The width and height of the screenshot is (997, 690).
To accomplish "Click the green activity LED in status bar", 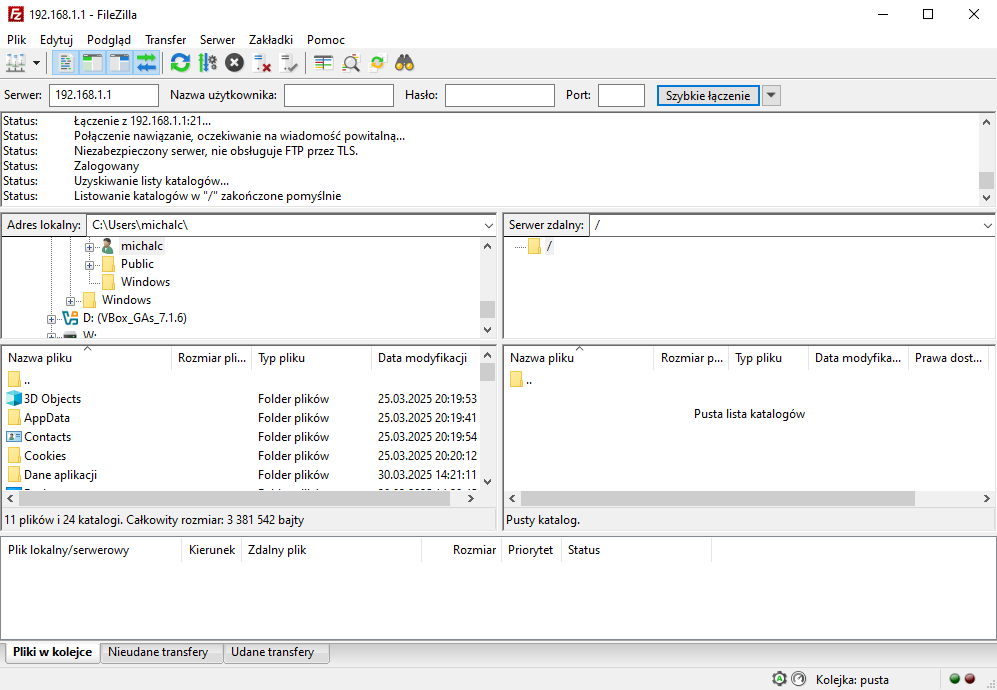I will click(954, 679).
